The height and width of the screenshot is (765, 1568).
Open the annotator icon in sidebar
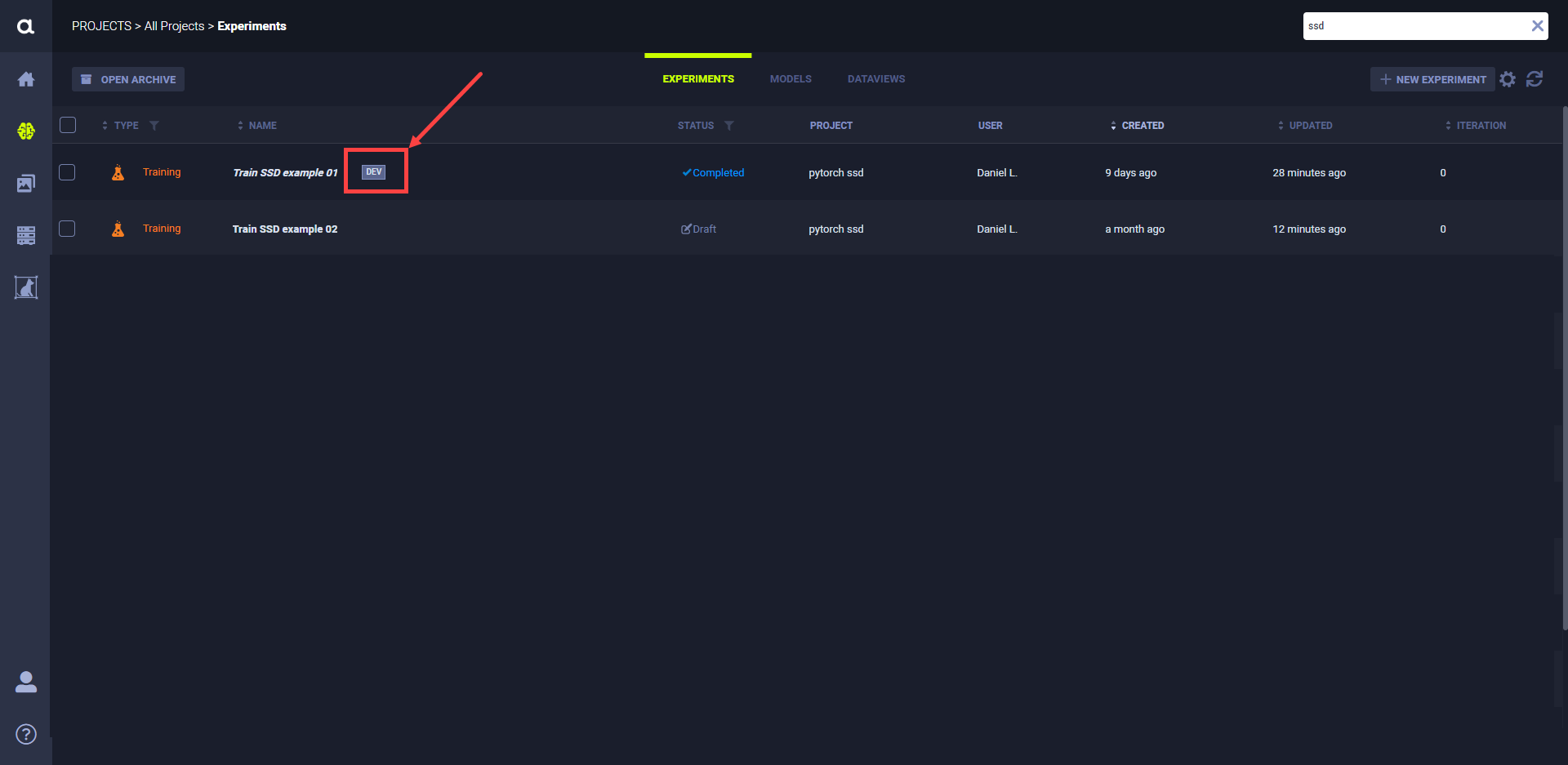point(26,287)
